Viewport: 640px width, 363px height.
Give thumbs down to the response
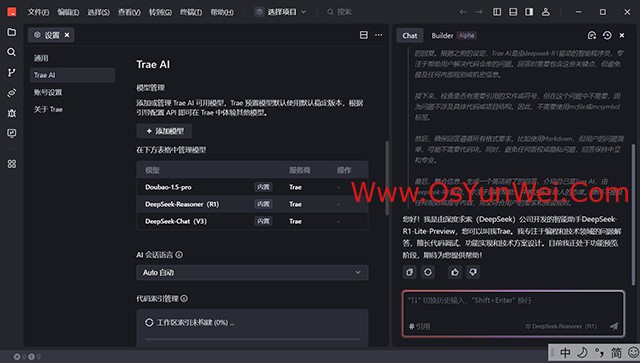coord(473,272)
